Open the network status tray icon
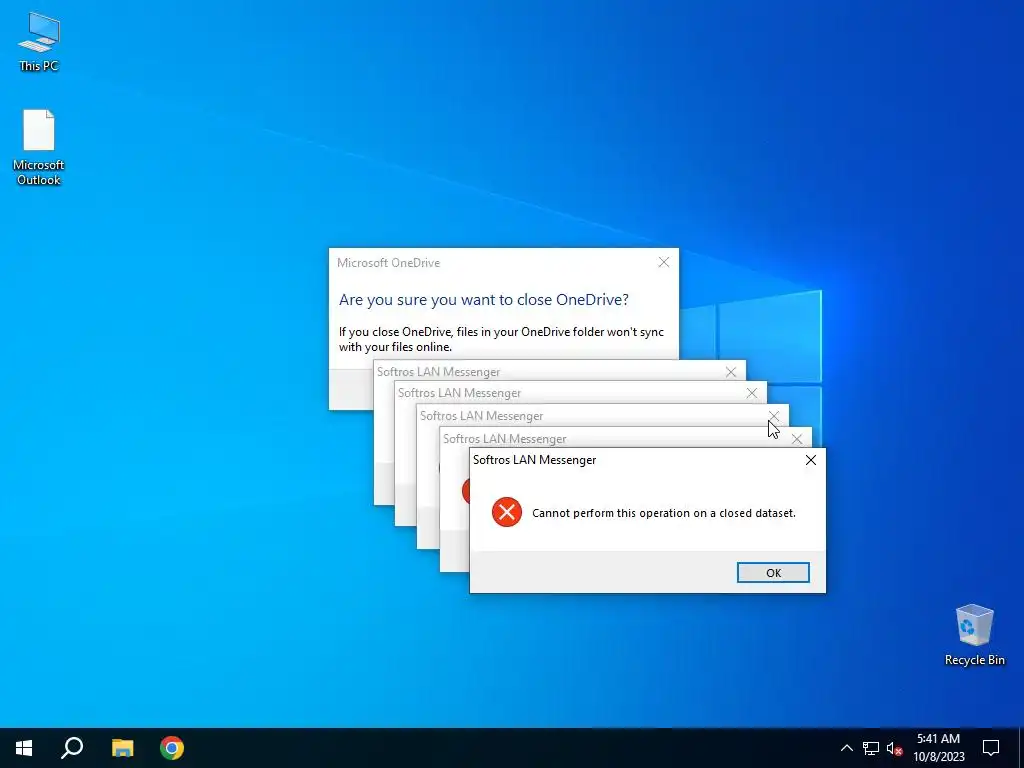The height and width of the screenshot is (768, 1024). 871,748
